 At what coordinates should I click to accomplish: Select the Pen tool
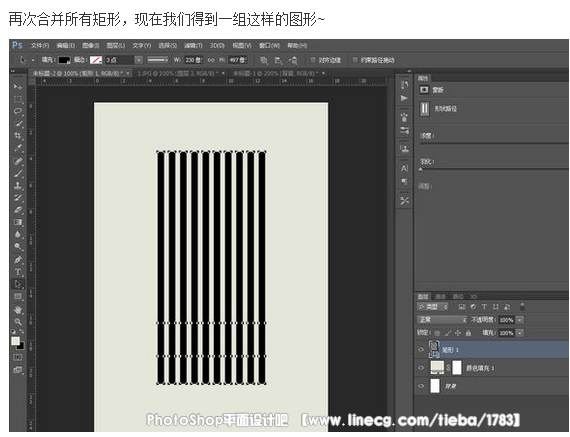[17, 260]
